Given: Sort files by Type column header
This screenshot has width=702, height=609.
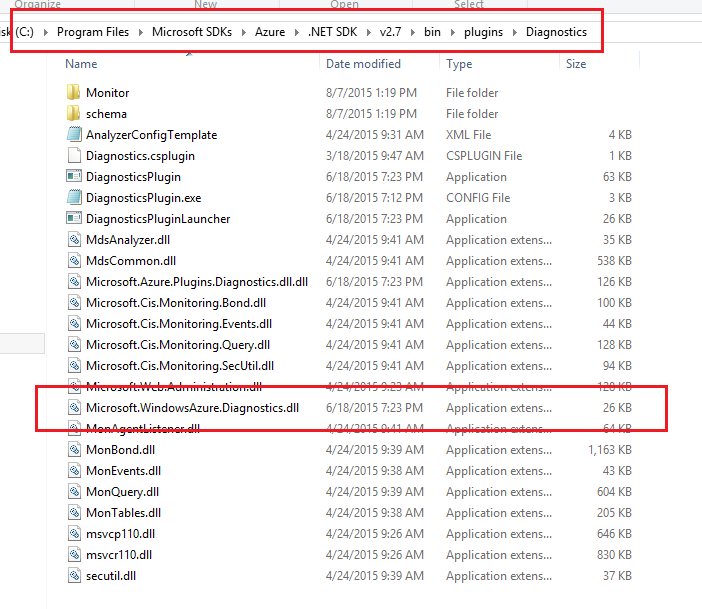Looking at the screenshot, I should [x=459, y=64].
